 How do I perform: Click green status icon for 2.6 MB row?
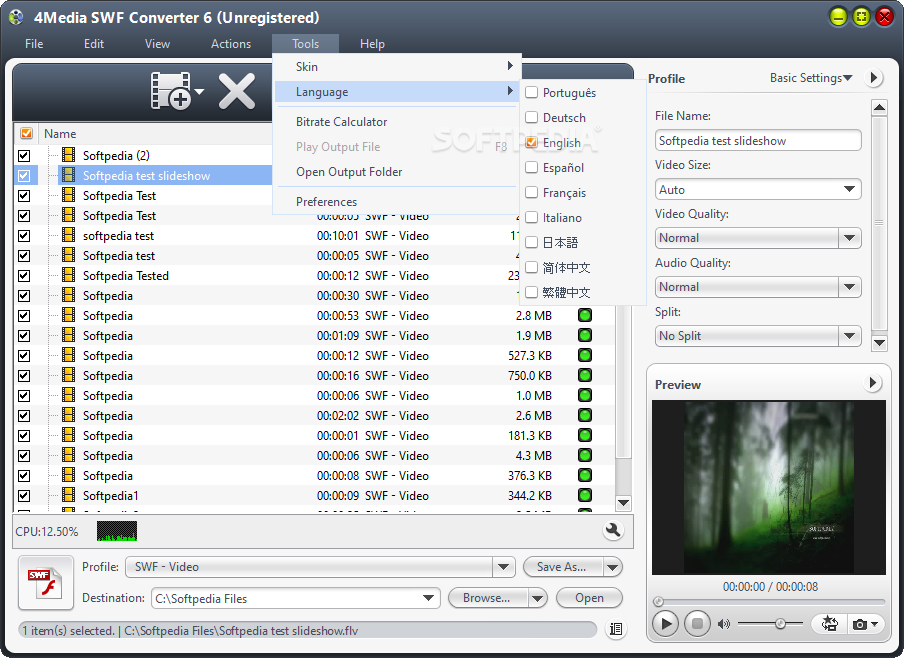tap(585, 415)
